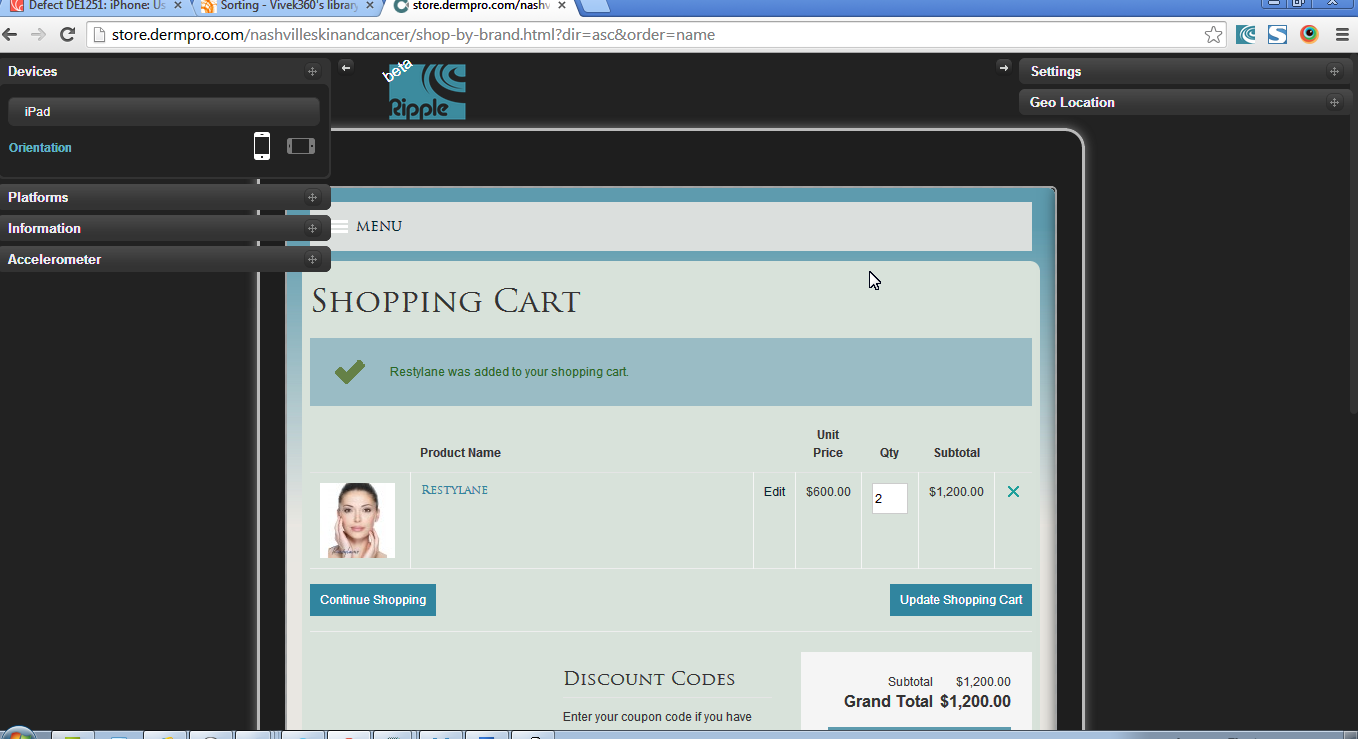
Task: Open the Windows Start button
Action: tap(18, 733)
